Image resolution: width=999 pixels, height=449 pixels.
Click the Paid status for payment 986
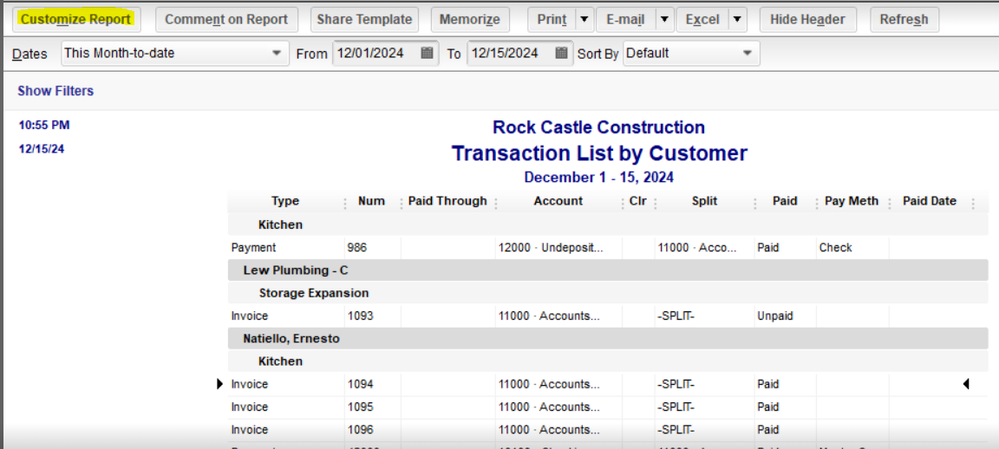[x=768, y=248]
